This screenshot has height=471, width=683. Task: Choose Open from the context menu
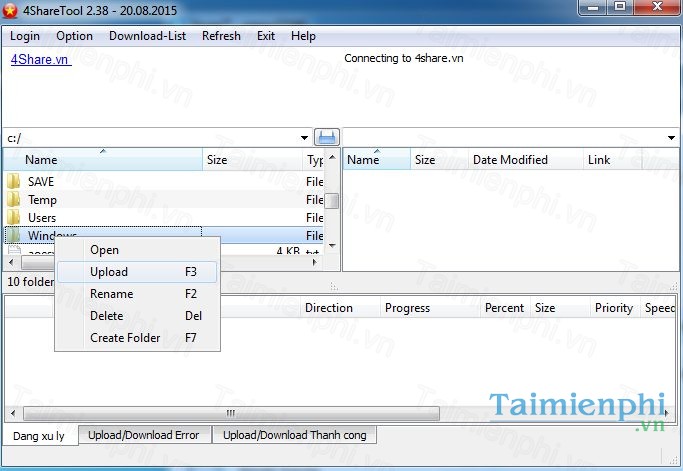click(x=137, y=250)
